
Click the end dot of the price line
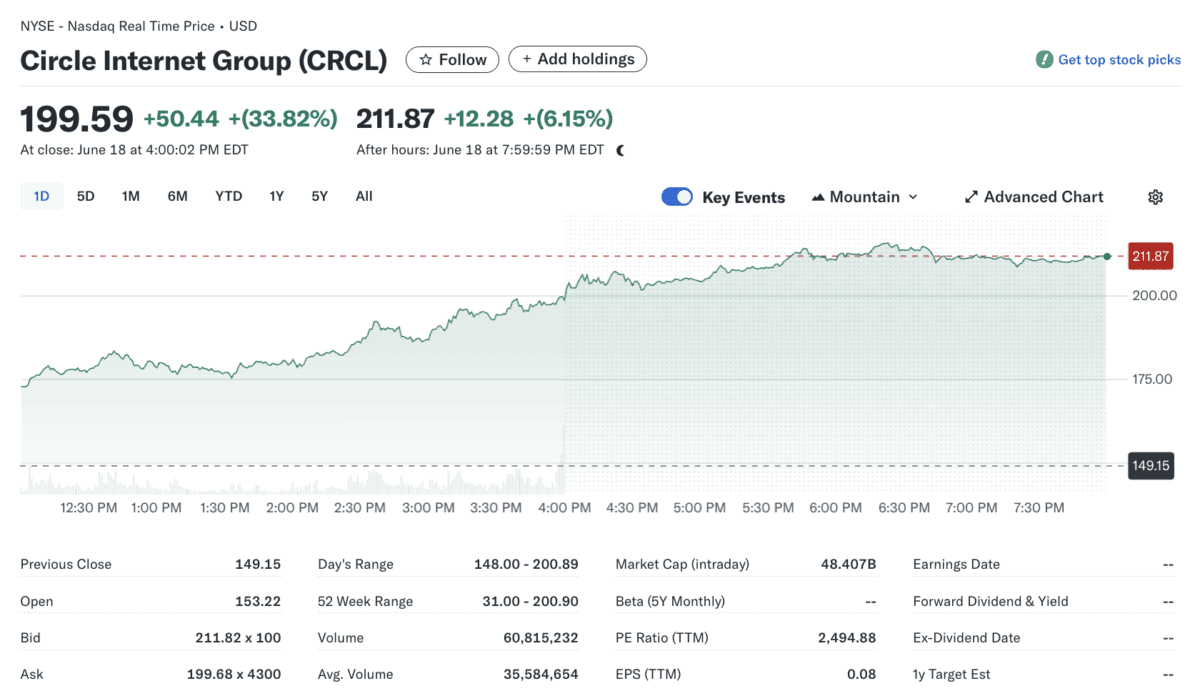tap(1107, 256)
